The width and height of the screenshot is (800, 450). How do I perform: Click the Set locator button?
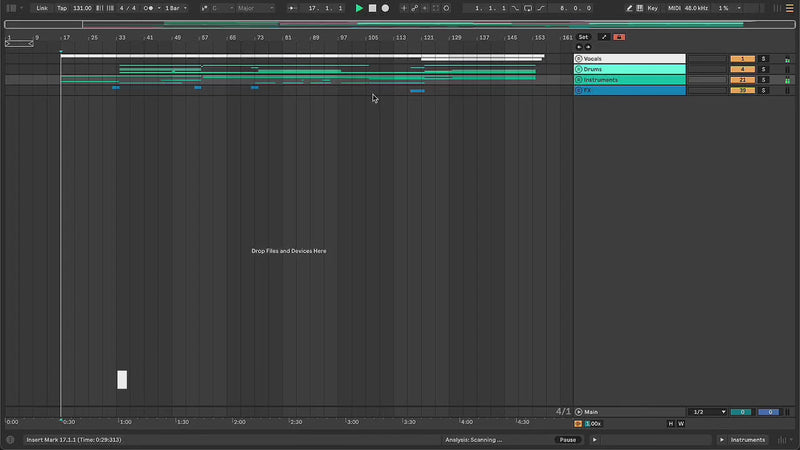pos(584,37)
